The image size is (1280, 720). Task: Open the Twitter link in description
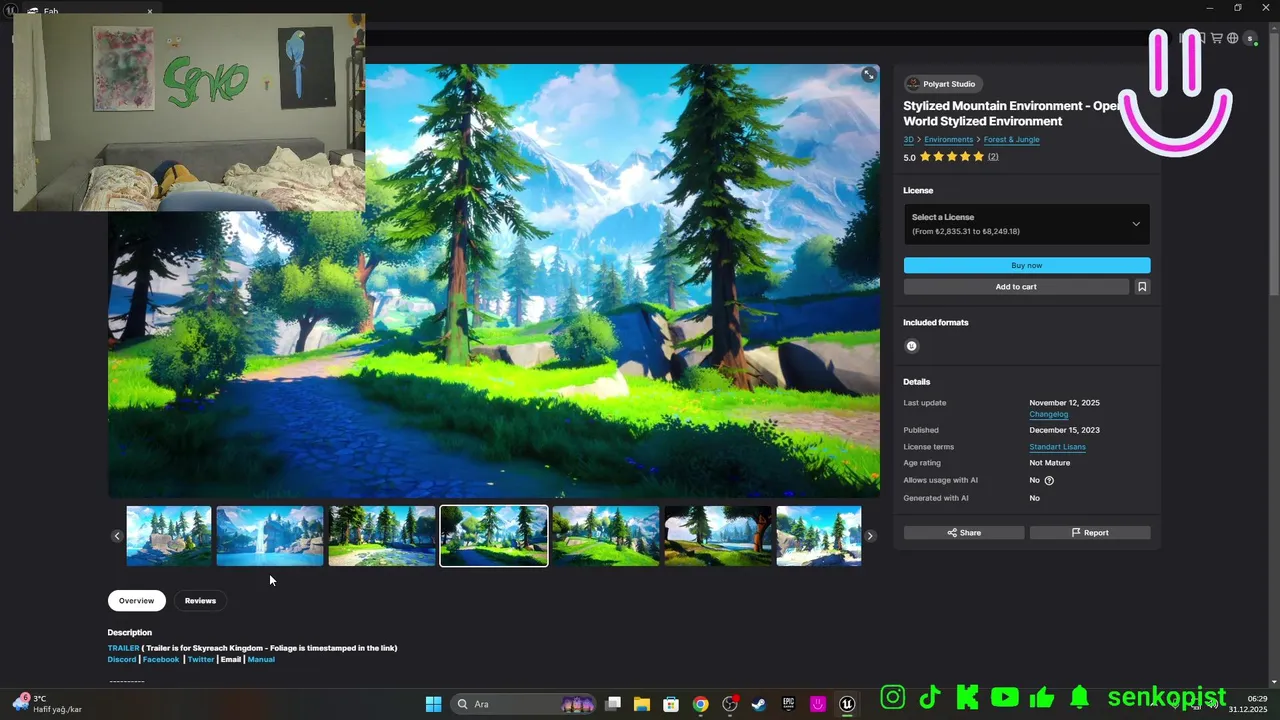tap(201, 660)
